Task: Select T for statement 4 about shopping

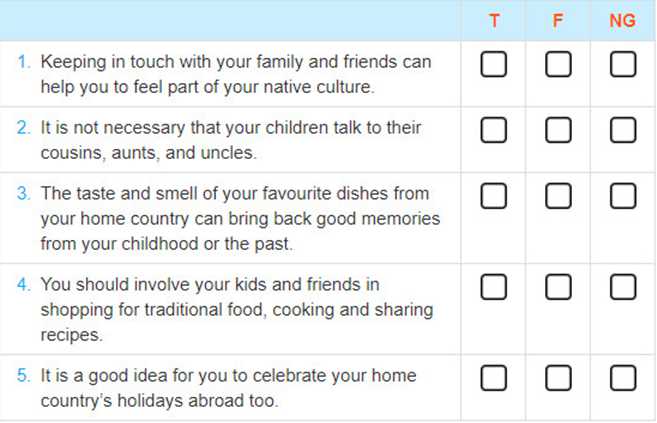Action: point(494,287)
